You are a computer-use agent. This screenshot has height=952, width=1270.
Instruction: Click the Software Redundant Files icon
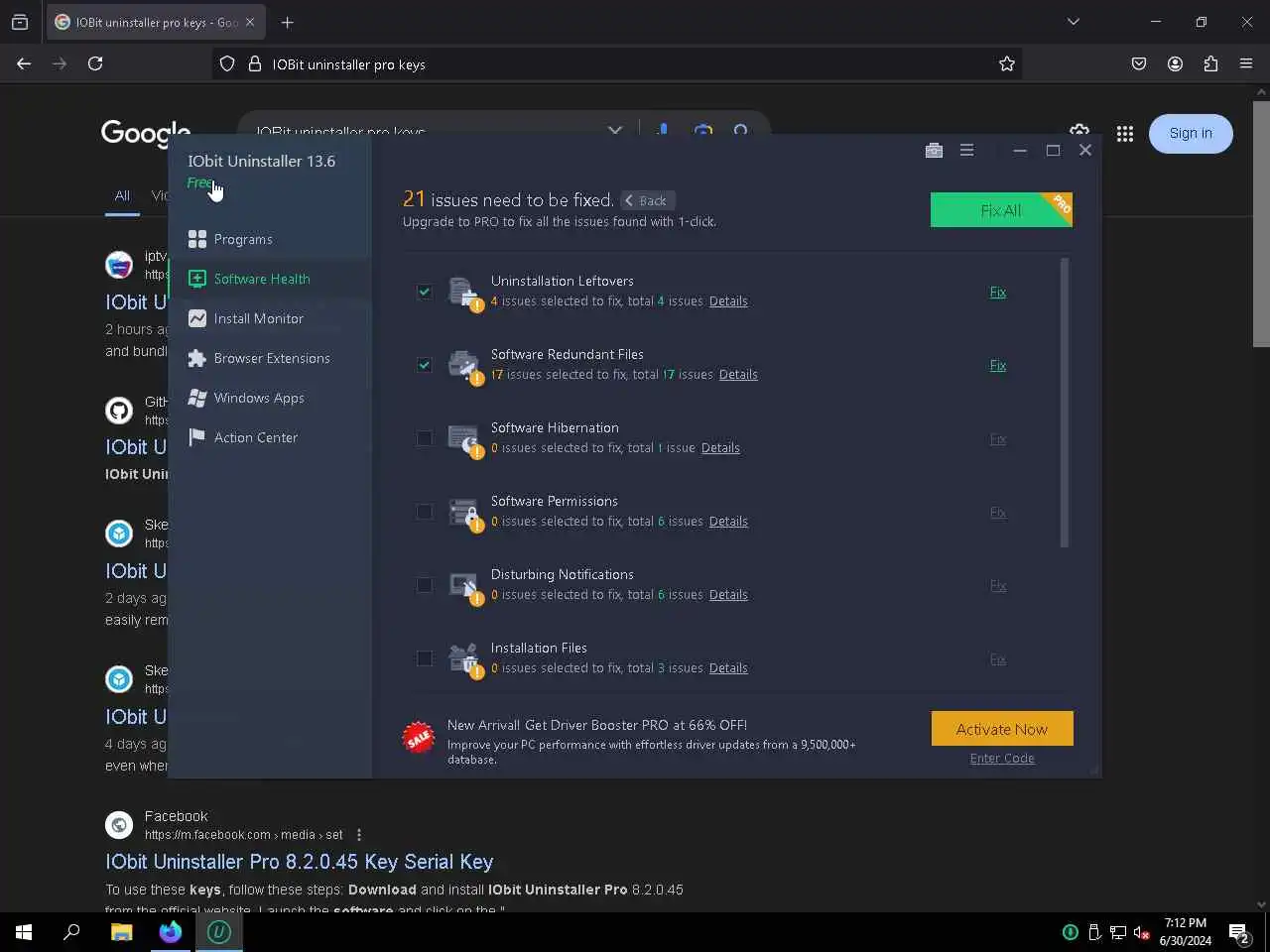pyautogui.click(x=464, y=366)
